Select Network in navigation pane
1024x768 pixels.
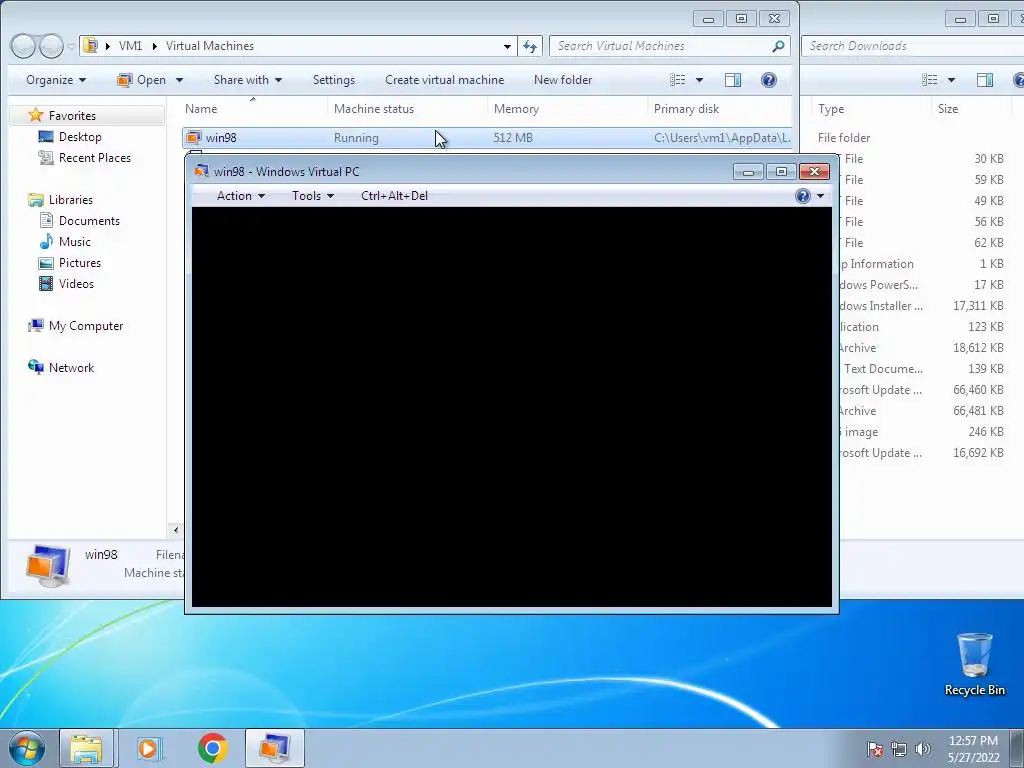[x=71, y=367]
